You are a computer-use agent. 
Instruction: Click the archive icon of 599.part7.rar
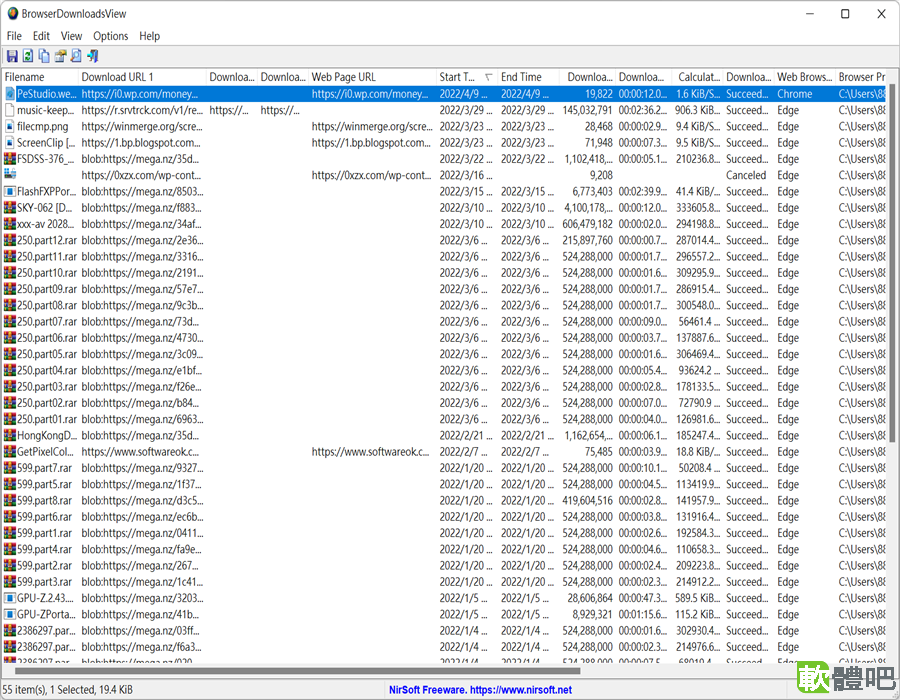tap(10, 468)
